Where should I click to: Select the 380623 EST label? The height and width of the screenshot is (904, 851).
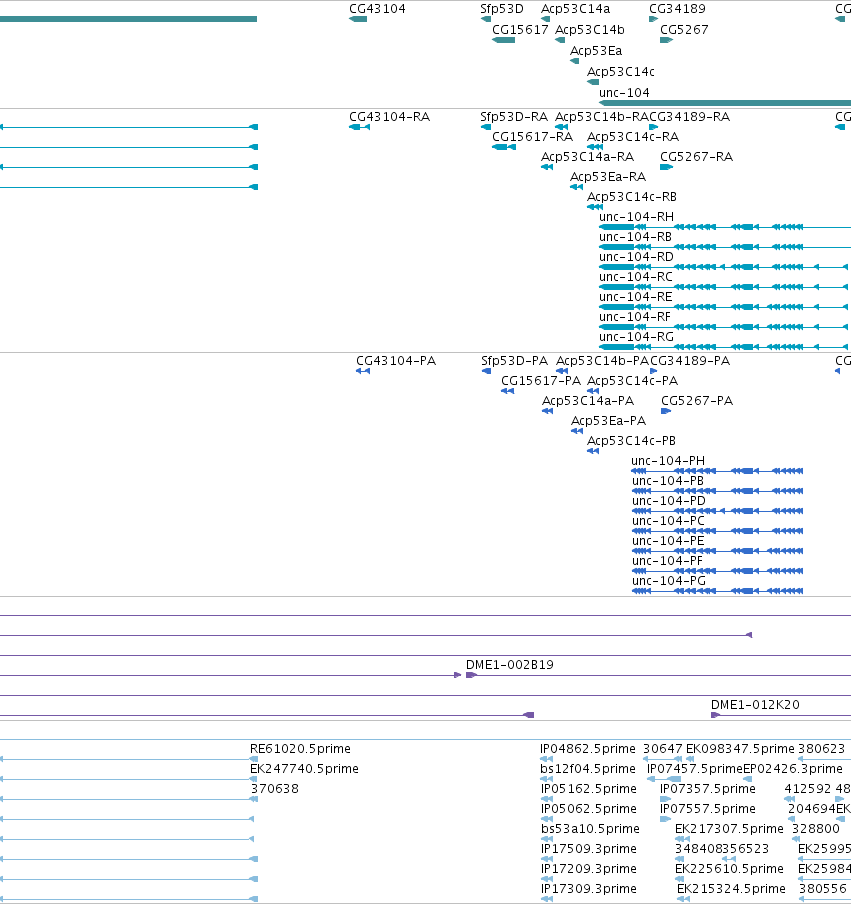coord(821,748)
